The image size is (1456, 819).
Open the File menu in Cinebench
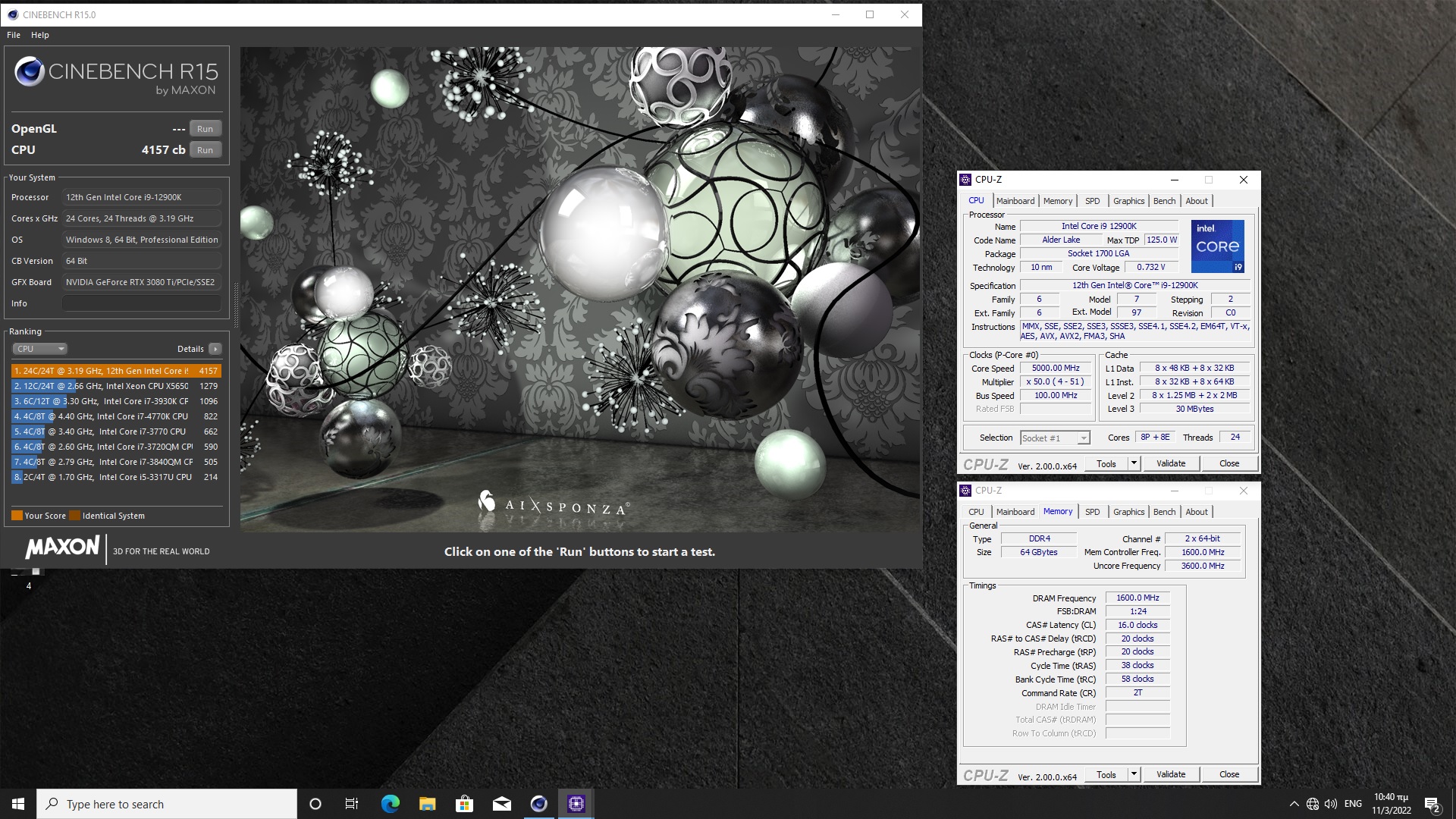[x=14, y=35]
